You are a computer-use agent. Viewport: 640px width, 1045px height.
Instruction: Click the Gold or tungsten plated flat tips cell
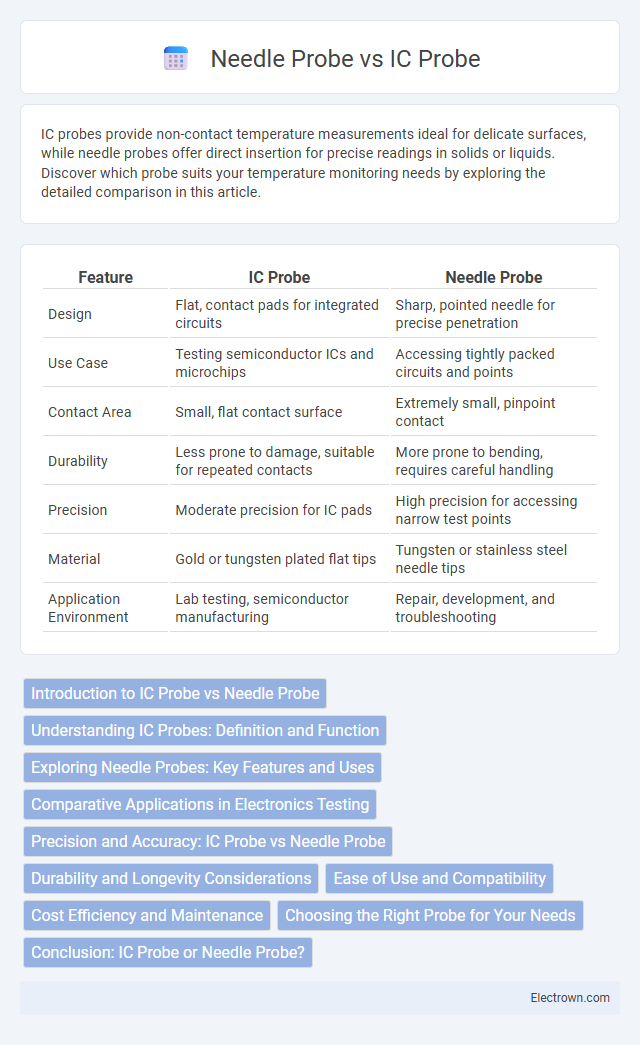[x=275, y=559]
